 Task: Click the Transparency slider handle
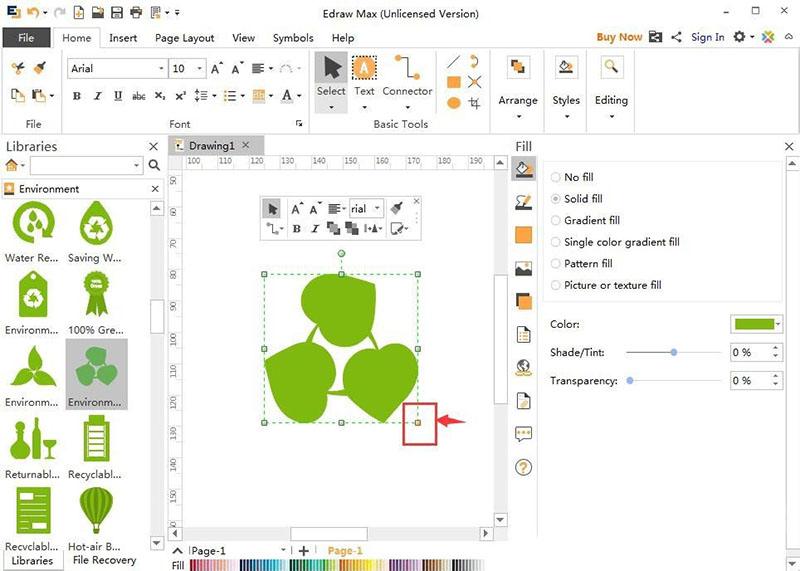[x=629, y=380]
